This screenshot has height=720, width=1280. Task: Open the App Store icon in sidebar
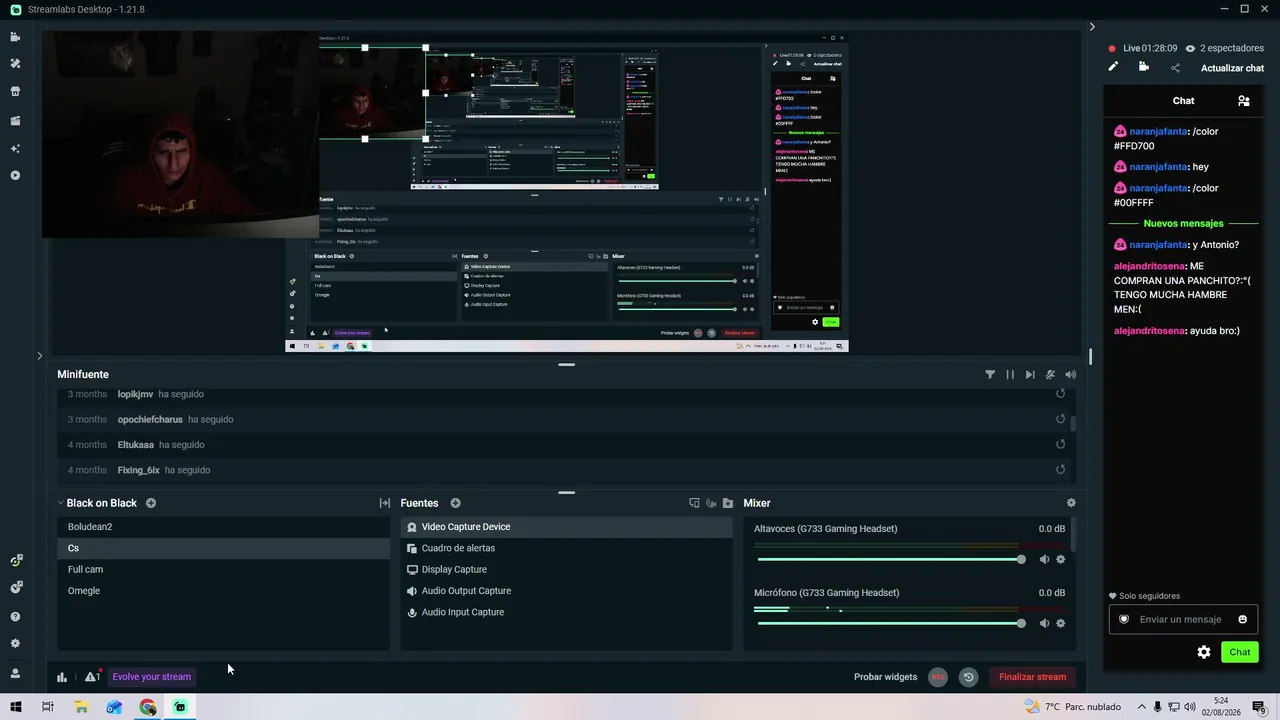click(x=15, y=91)
